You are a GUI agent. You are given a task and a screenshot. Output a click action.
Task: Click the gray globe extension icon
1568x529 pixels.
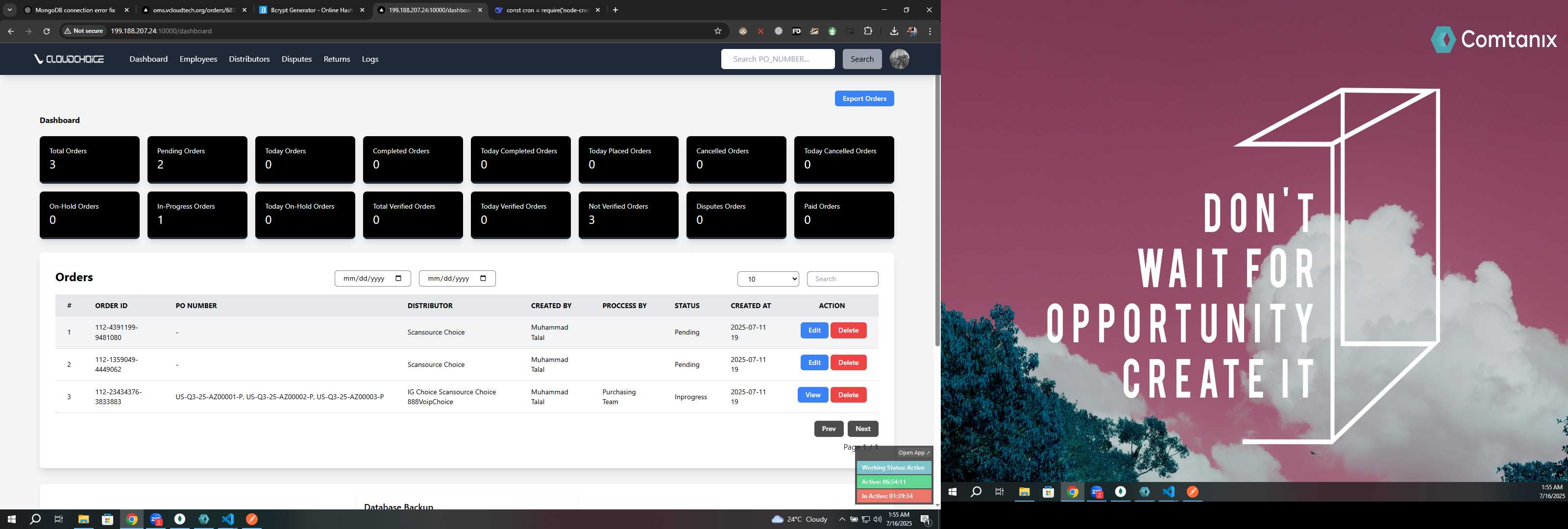point(779,31)
